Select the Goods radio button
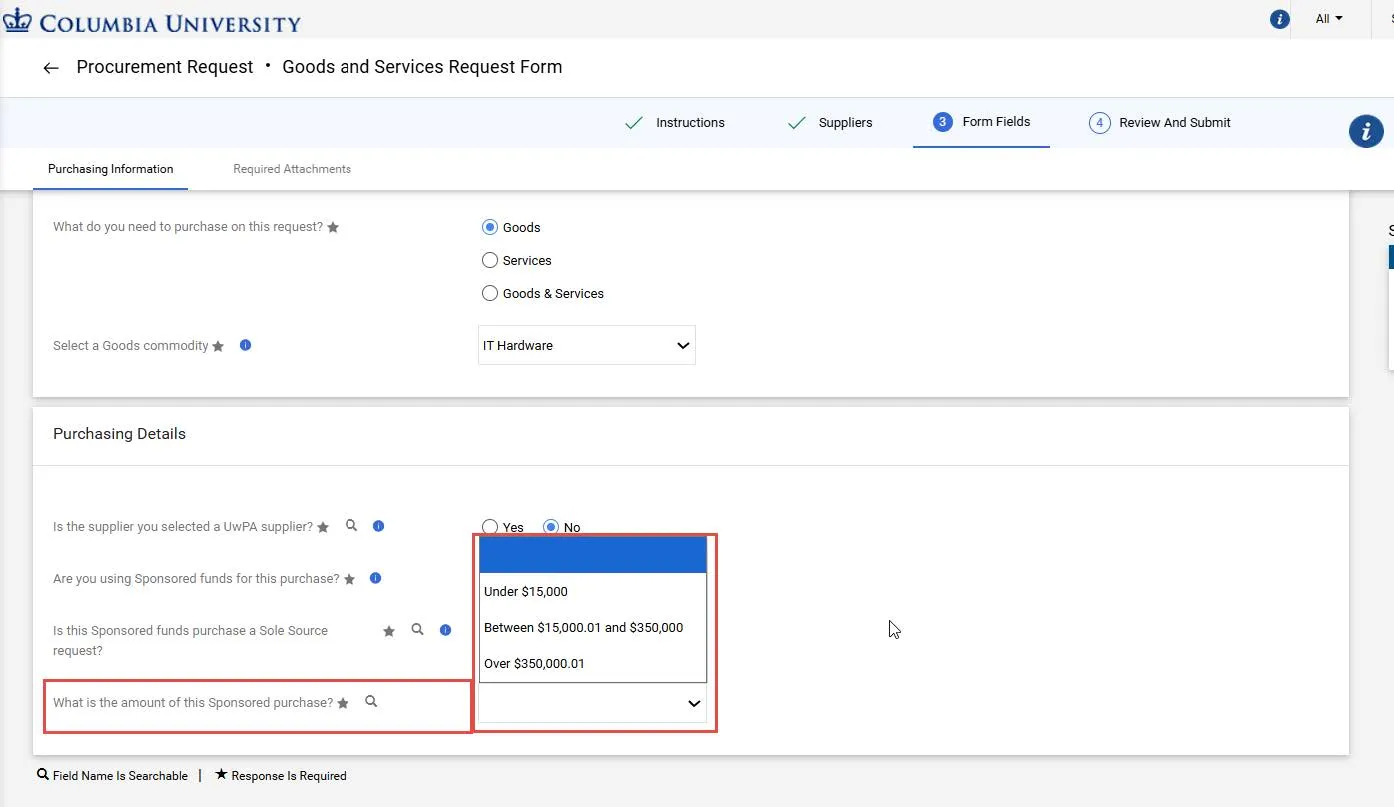The width and height of the screenshot is (1394, 807). click(490, 227)
